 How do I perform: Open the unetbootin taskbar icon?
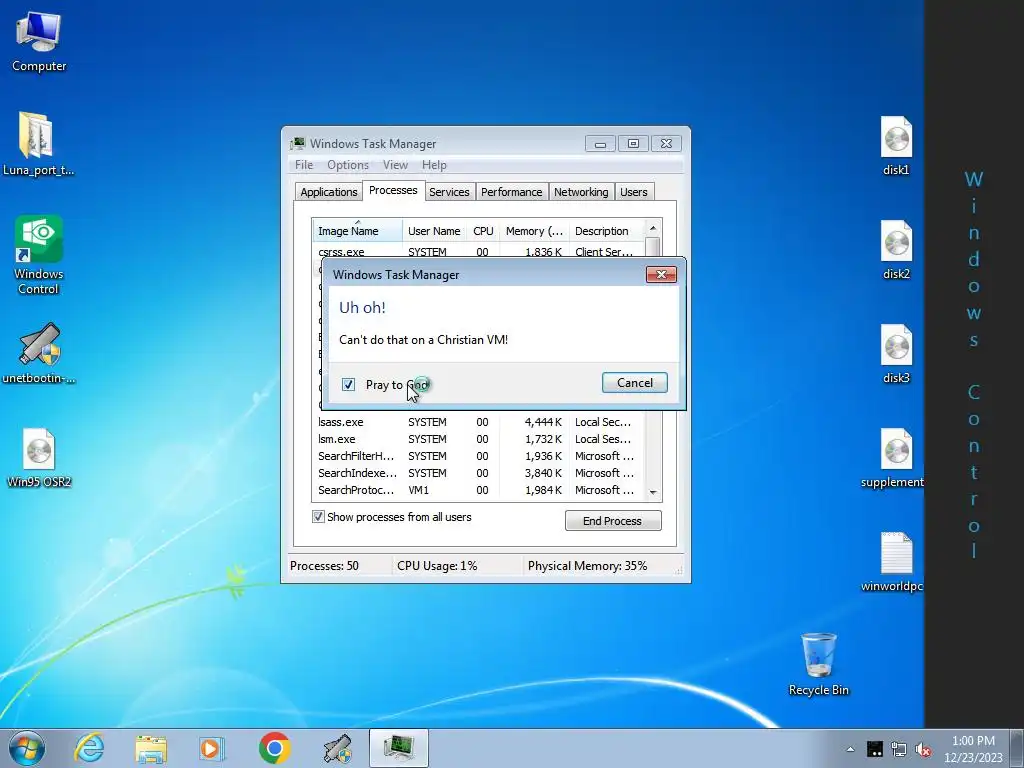[x=337, y=748]
